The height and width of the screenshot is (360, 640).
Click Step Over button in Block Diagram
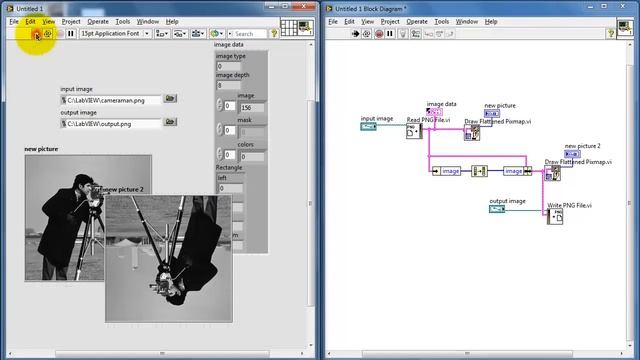[439, 34]
